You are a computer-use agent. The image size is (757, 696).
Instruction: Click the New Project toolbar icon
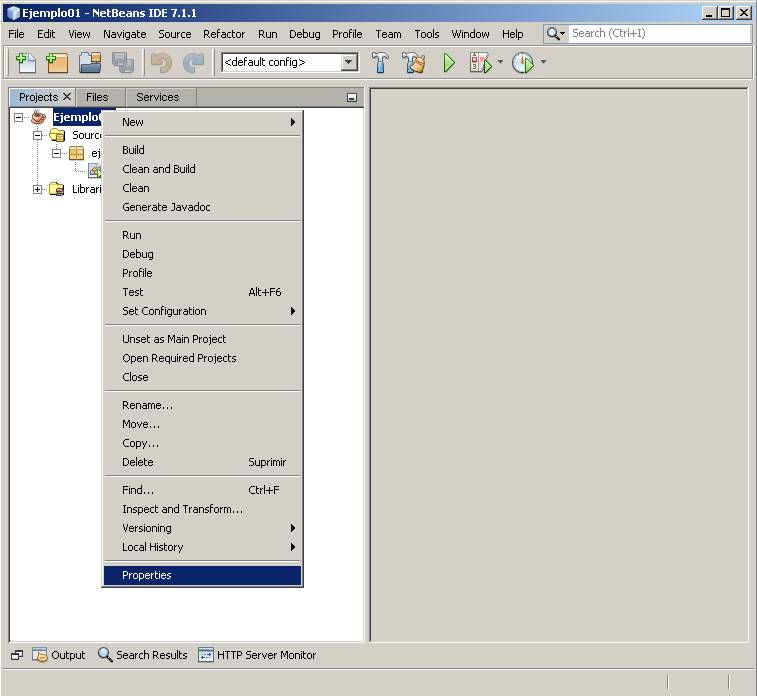(x=57, y=63)
